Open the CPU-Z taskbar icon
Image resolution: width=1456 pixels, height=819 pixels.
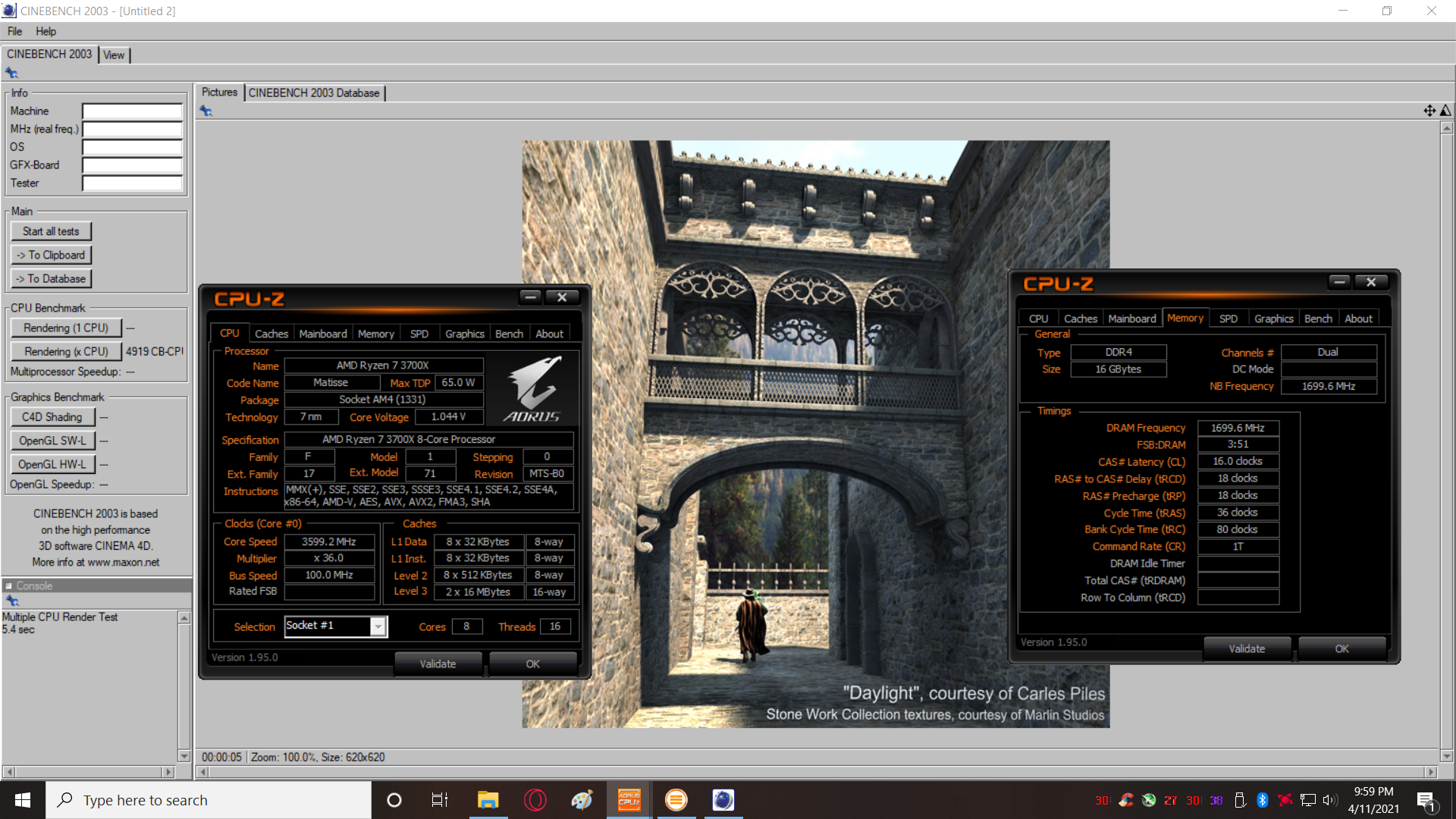(629, 800)
